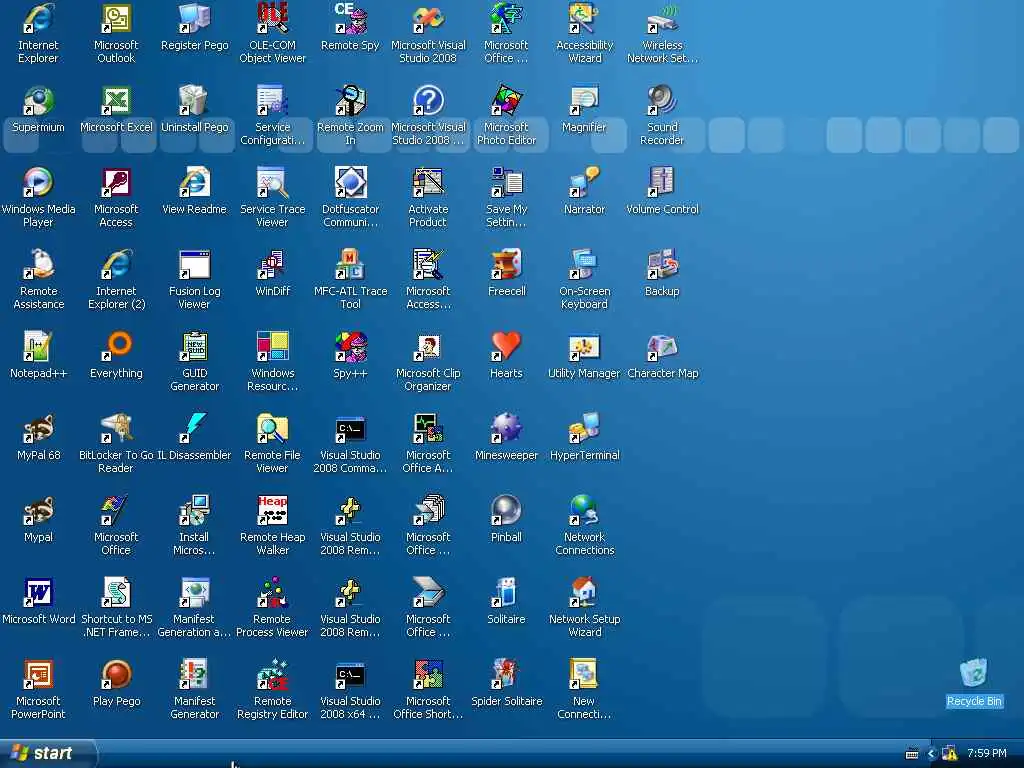Screen dimensions: 1024x768
Task: Click the Spider Solitaire icon
Action: [507, 675]
